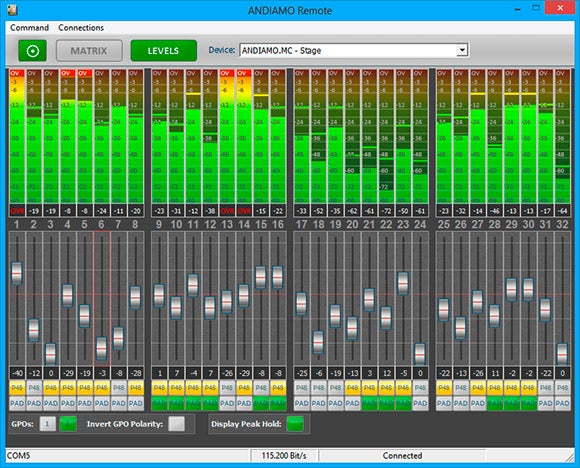Disable Display Peak Hold
This screenshot has height=468, width=580.
295,424
